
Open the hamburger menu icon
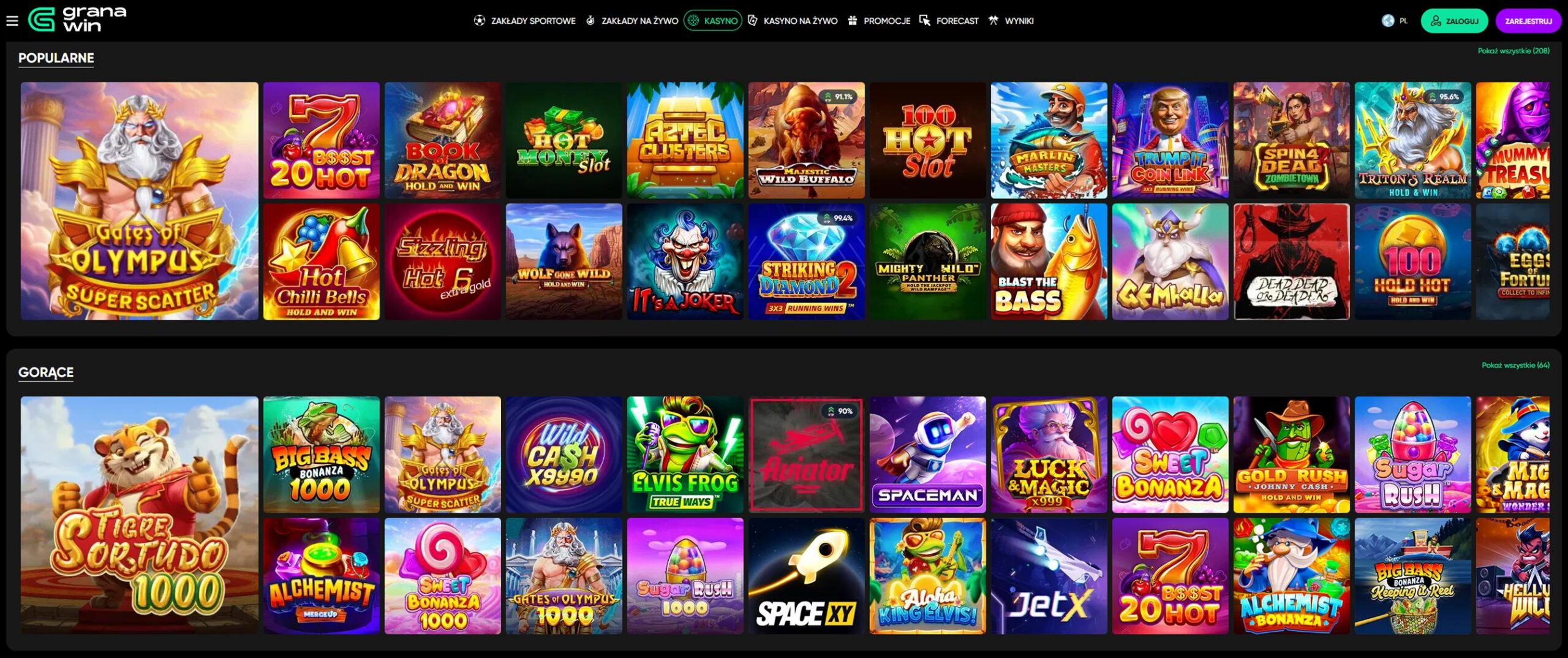click(x=12, y=21)
